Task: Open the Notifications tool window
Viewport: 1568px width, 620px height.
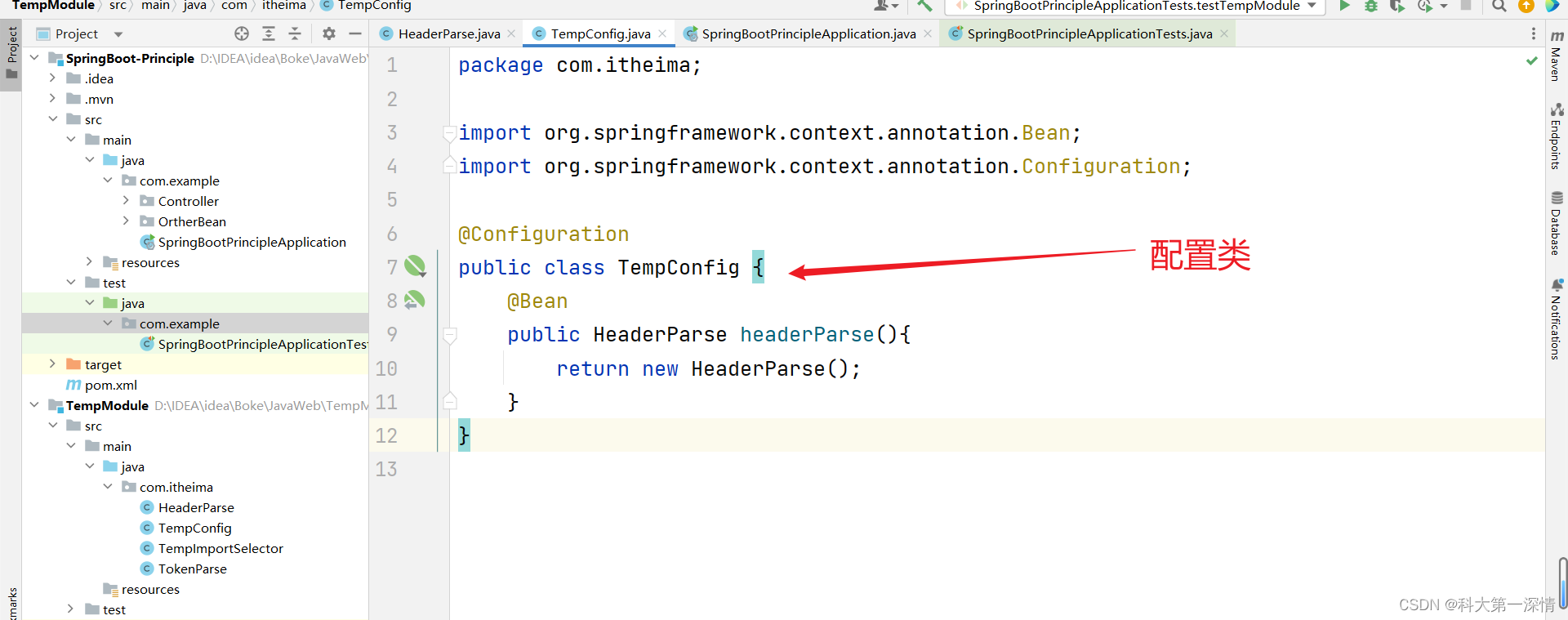Action: 1557,319
